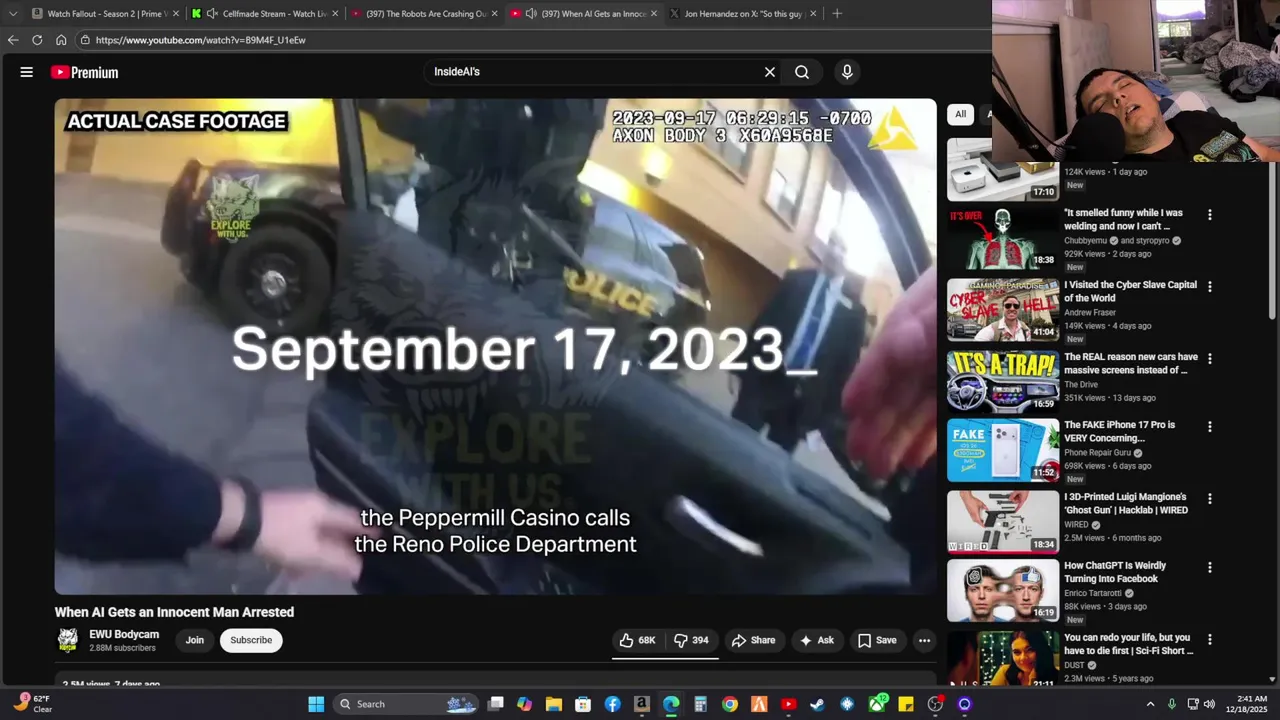
Task: Go to browser home page
Action: (x=61, y=40)
